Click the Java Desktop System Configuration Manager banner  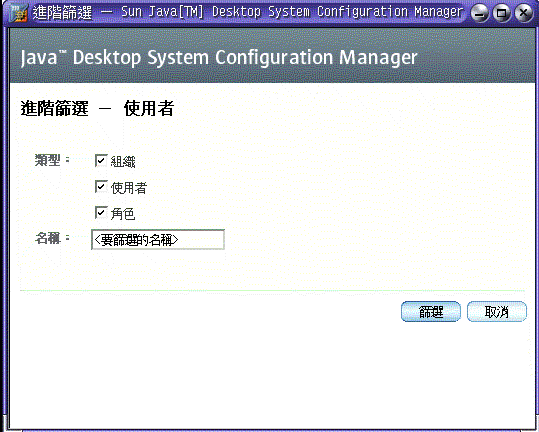[x=219, y=57]
